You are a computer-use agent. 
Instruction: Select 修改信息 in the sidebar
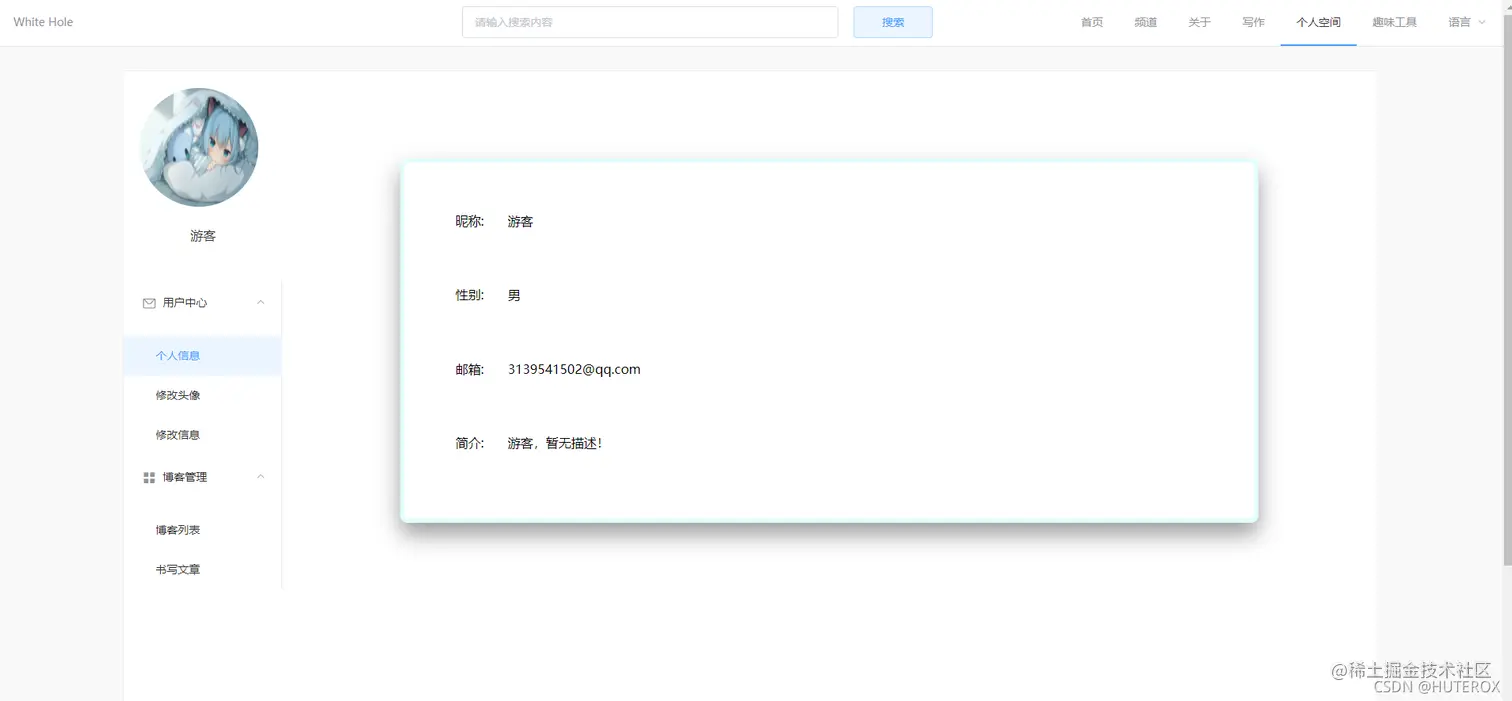tap(178, 434)
